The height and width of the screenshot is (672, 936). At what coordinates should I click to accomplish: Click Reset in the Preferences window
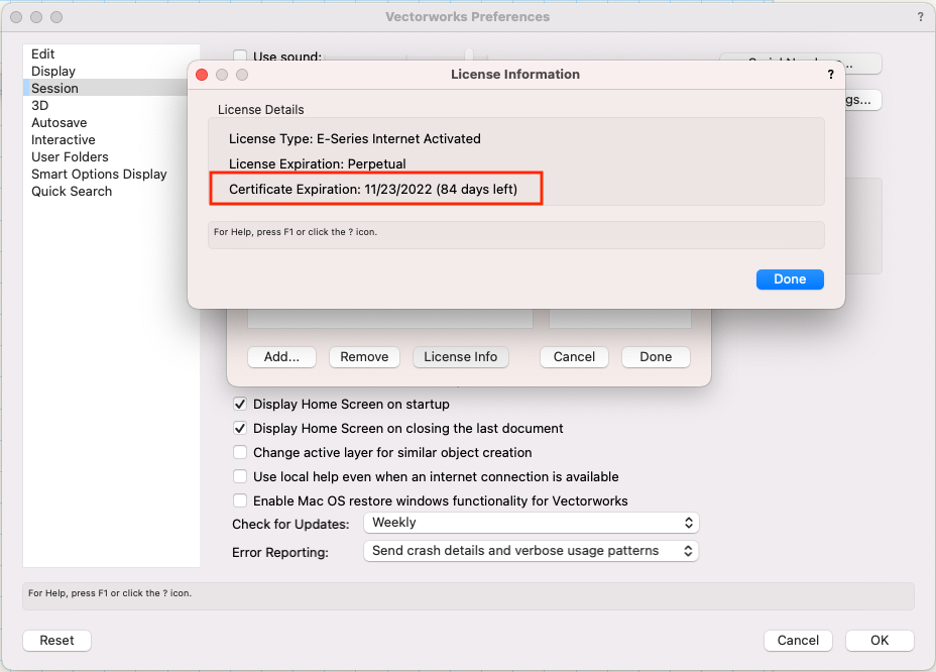[x=57, y=641]
